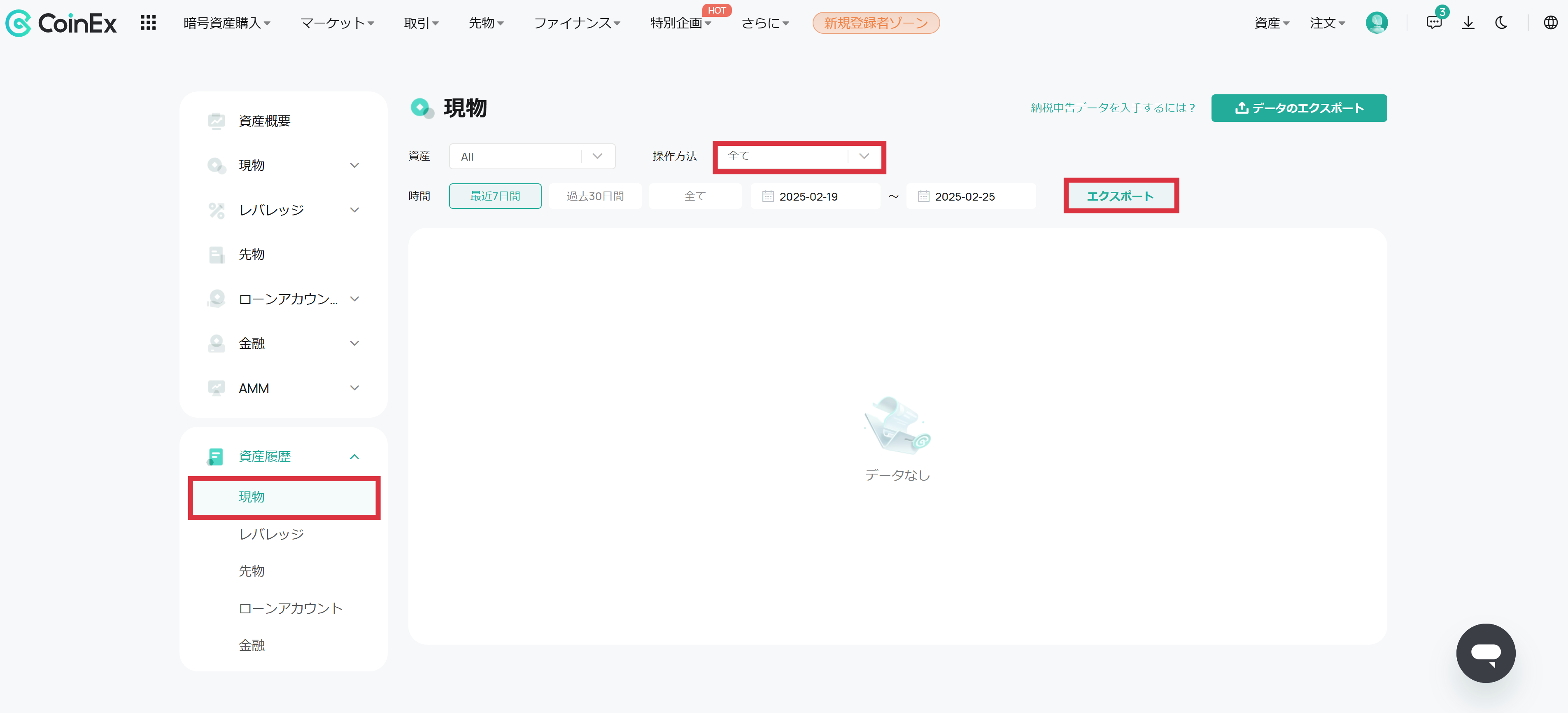Click the app download icon

click(1468, 23)
